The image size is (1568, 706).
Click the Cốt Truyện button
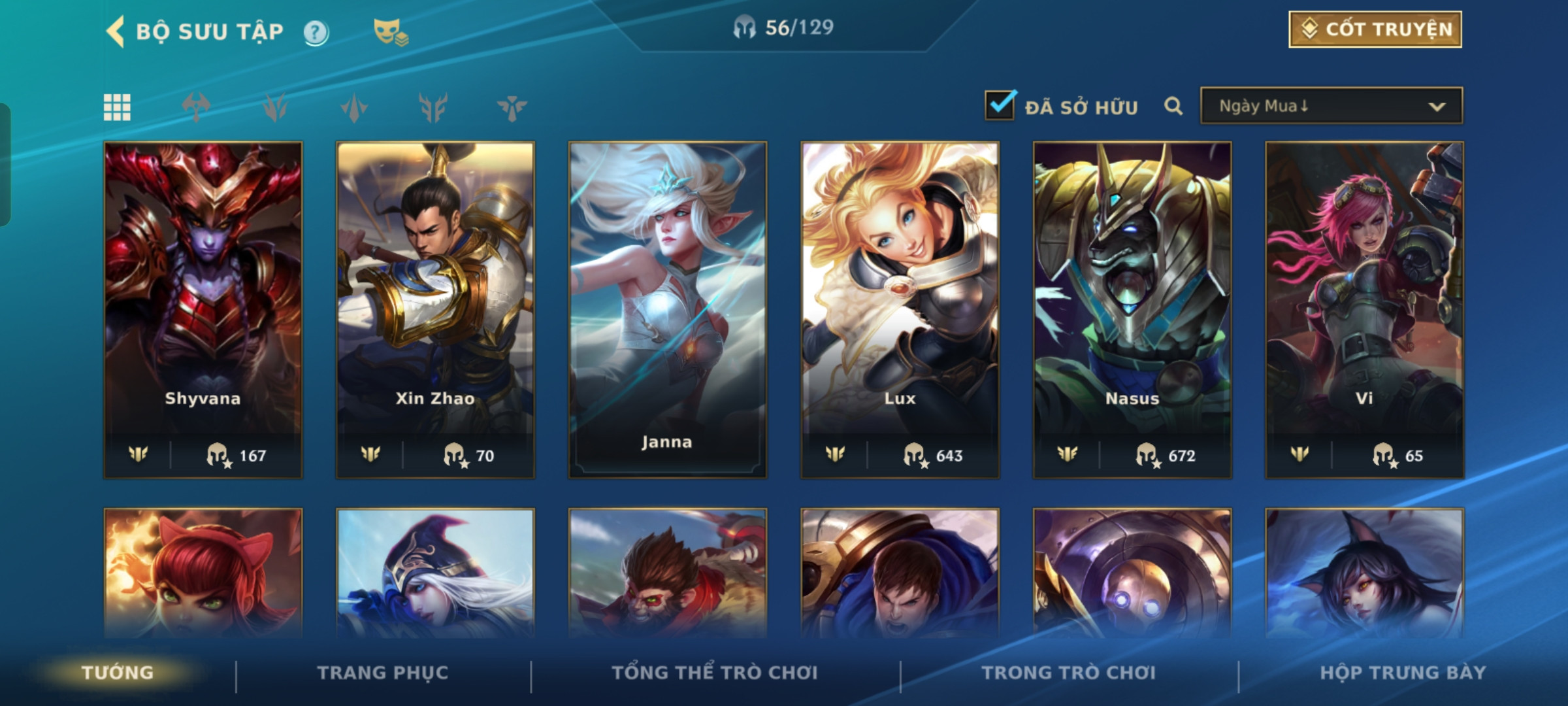(x=1375, y=29)
